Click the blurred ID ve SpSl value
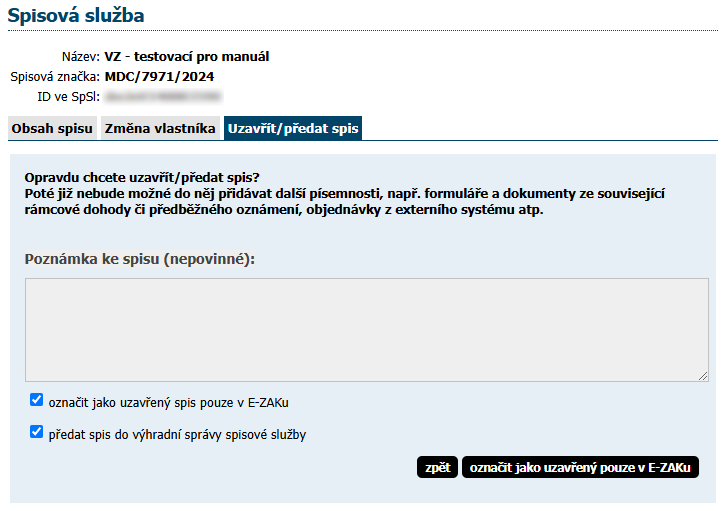The height and width of the screenshot is (511, 724). (x=163, y=96)
